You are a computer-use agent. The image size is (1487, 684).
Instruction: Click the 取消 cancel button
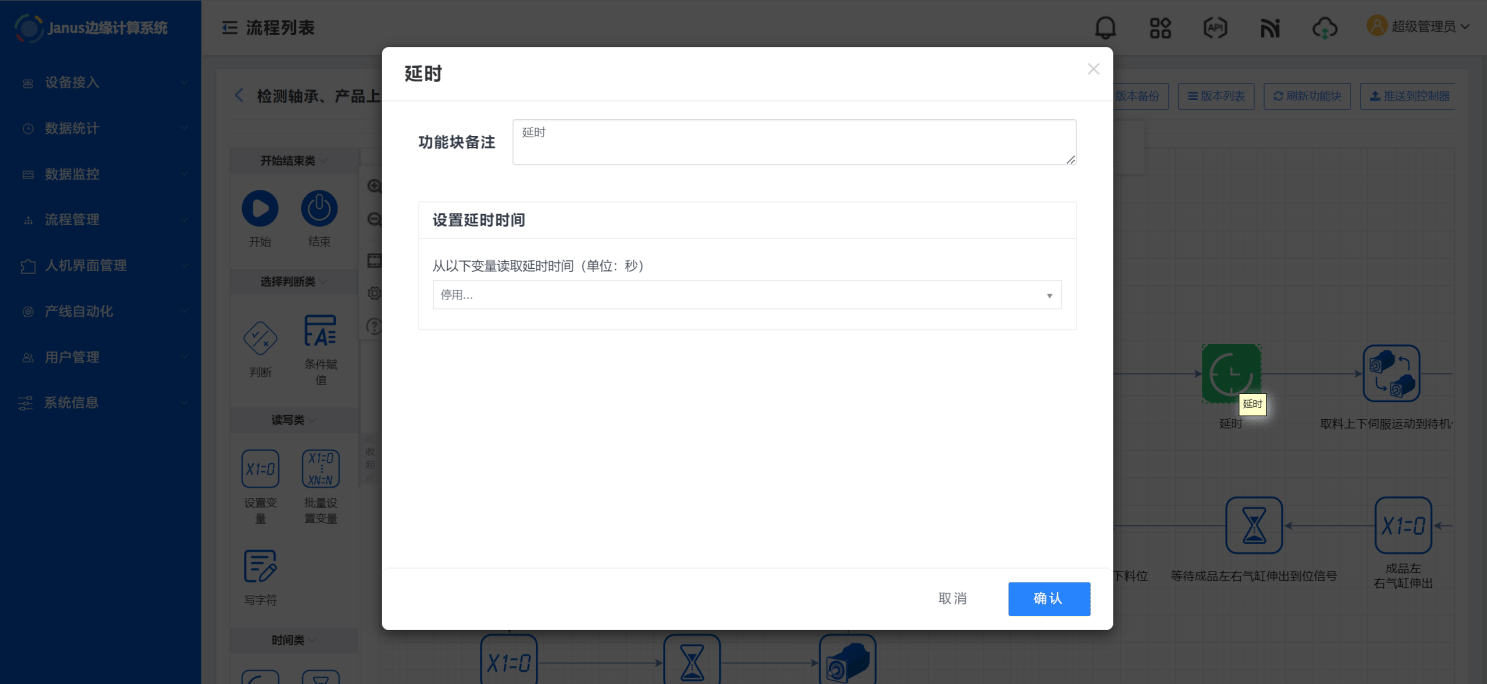[x=952, y=598]
